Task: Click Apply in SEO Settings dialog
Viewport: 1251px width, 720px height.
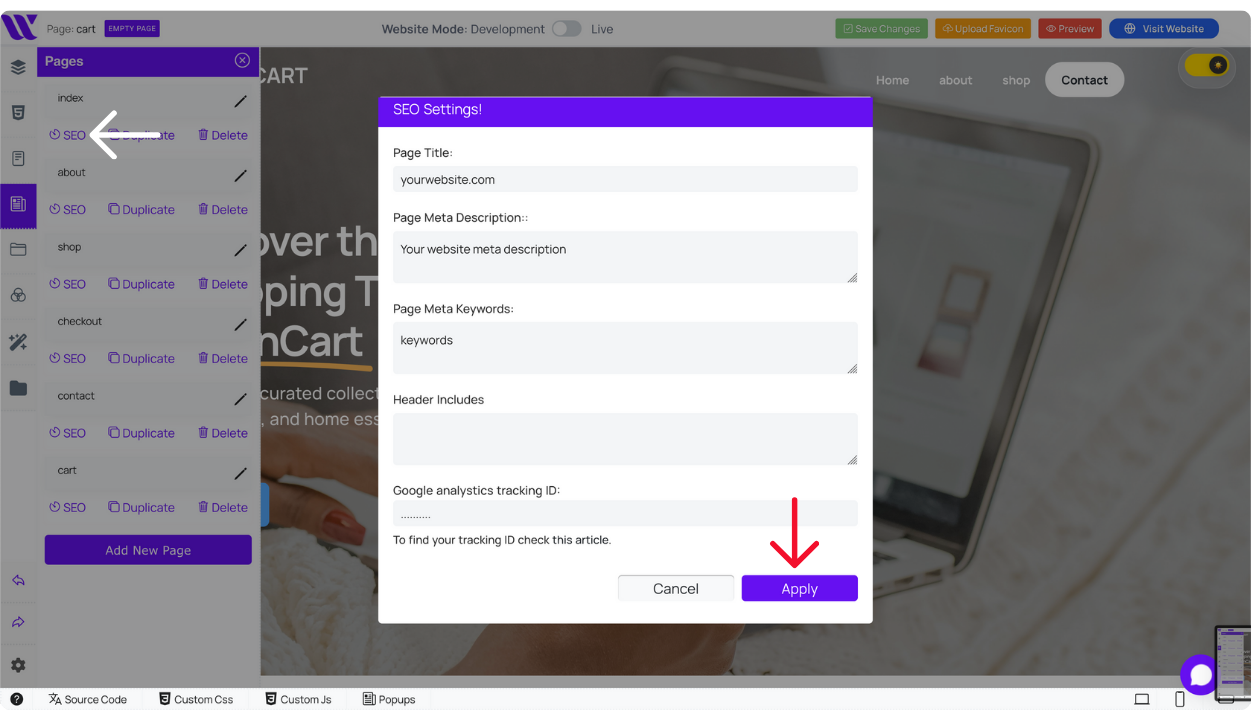Action: pos(799,589)
